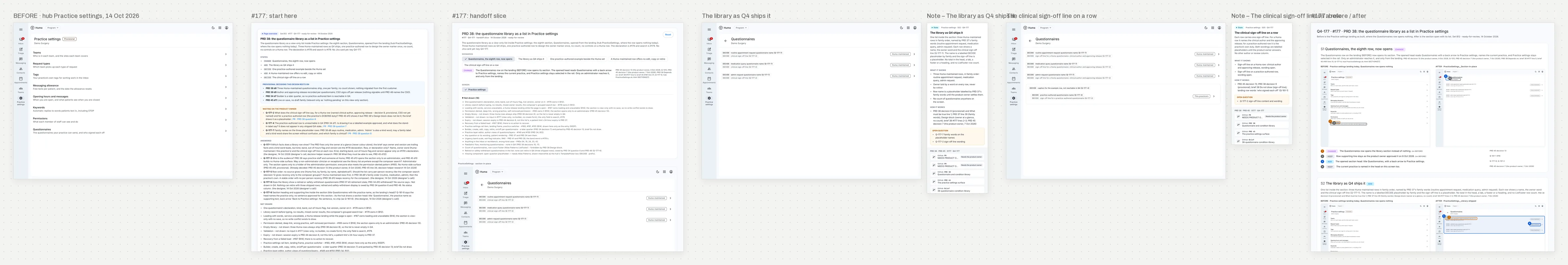Image resolution: width=1568 pixels, height=265 pixels.
Task: Open Inbox icon in 'The library as Q4 ships it' frame
Action: tap(709, 40)
